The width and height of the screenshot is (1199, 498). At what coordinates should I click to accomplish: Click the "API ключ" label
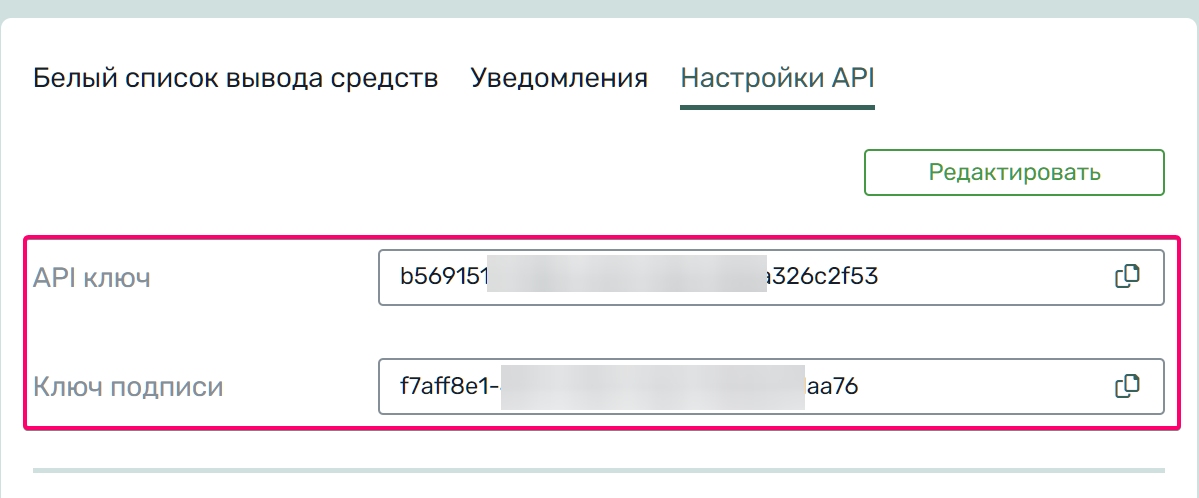[92, 278]
